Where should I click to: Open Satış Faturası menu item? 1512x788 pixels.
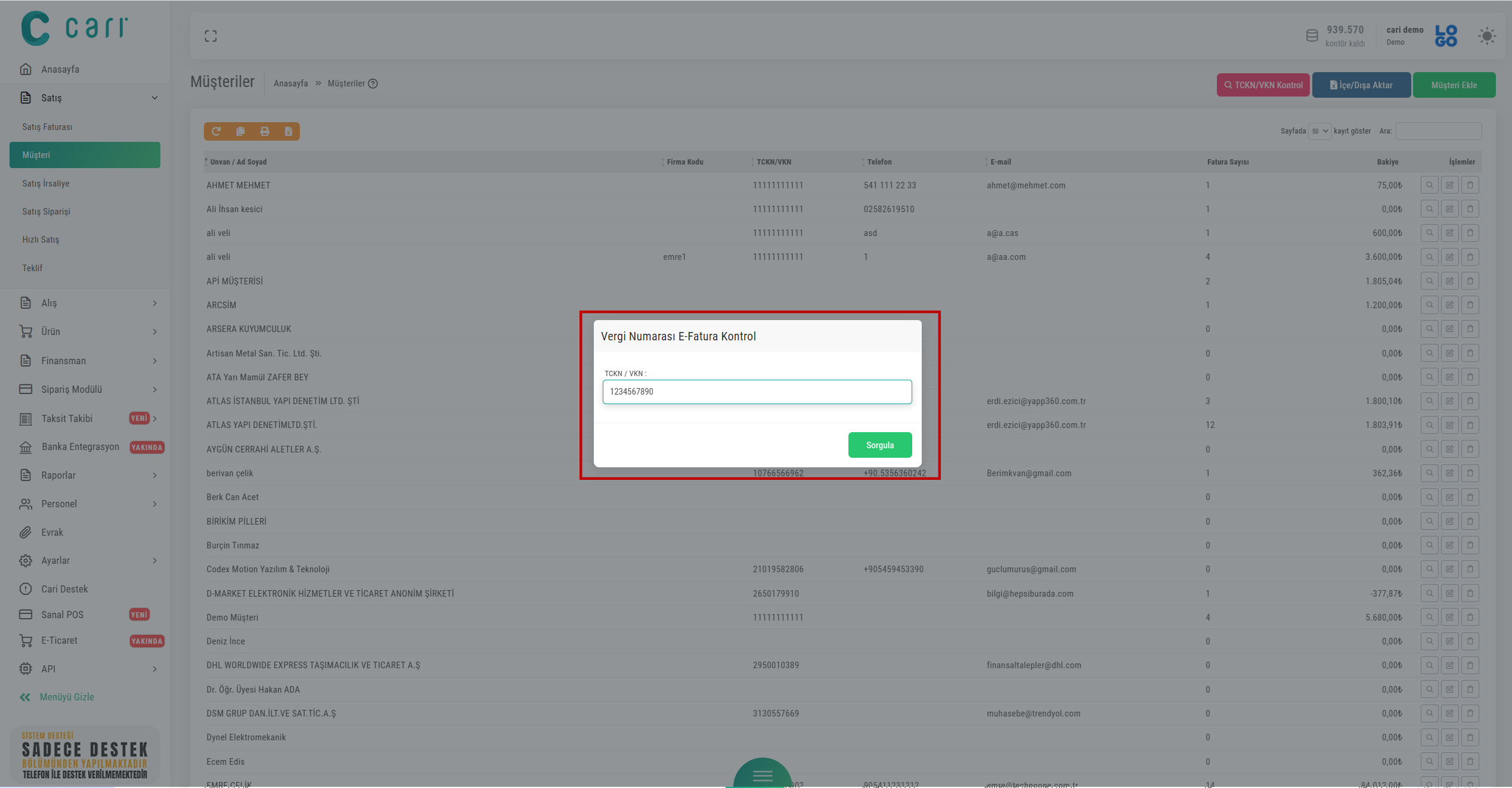[48, 127]
